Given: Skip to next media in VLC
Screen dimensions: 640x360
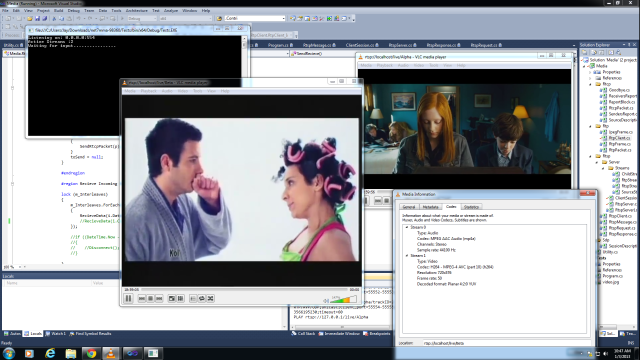Looking at the screenshot, I should click(159, 299).
